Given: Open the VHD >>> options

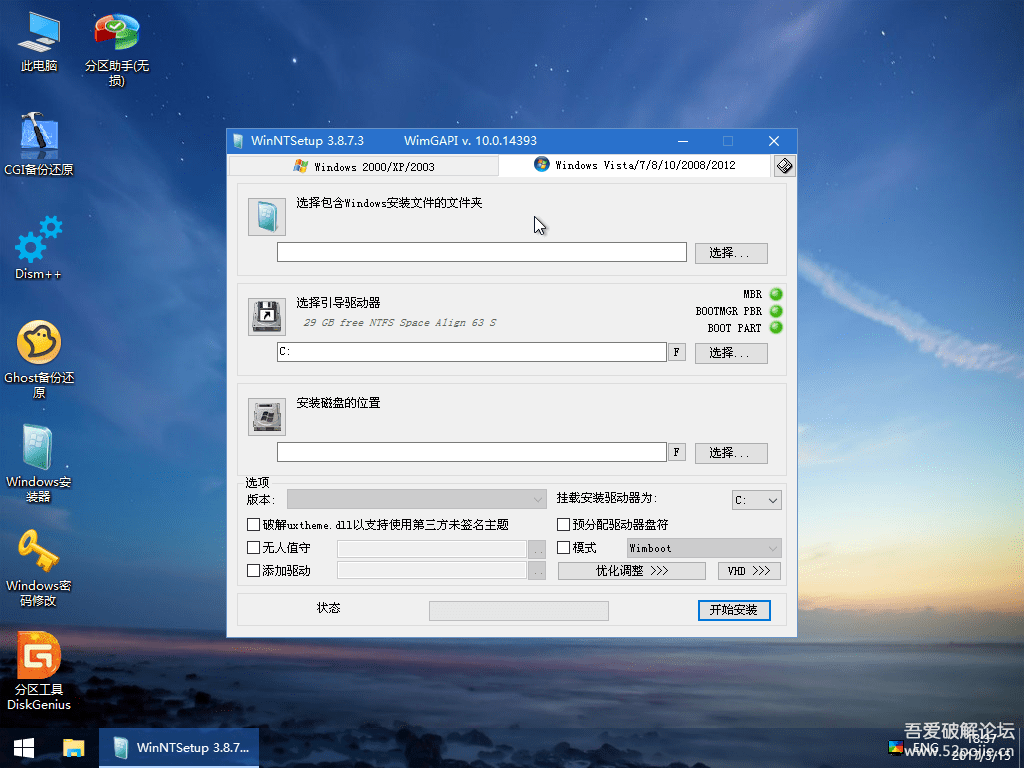Looking at the screenshot, I should (749, 571).
